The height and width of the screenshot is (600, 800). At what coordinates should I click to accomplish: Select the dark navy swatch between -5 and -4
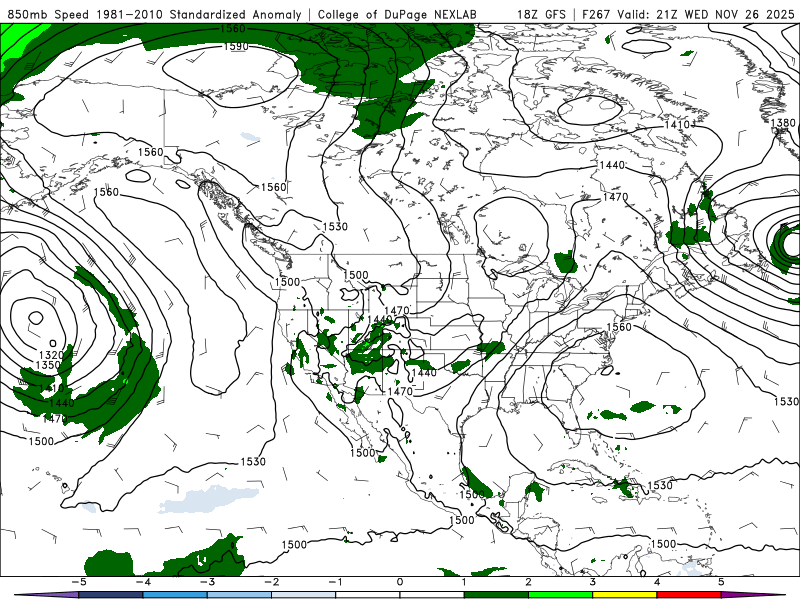[111, 595]
